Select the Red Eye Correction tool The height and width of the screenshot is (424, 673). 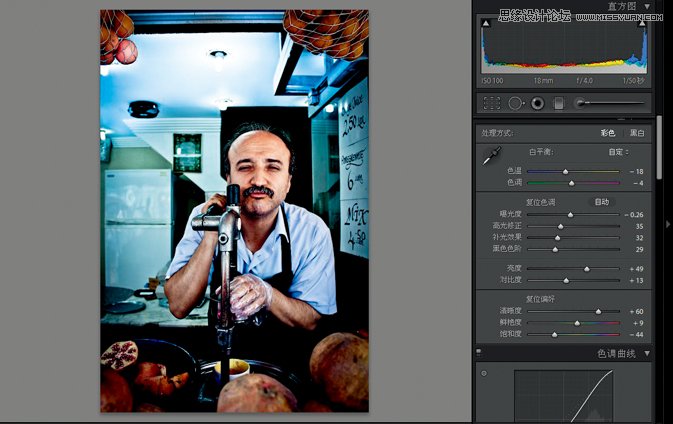click(x=537, y=103)
